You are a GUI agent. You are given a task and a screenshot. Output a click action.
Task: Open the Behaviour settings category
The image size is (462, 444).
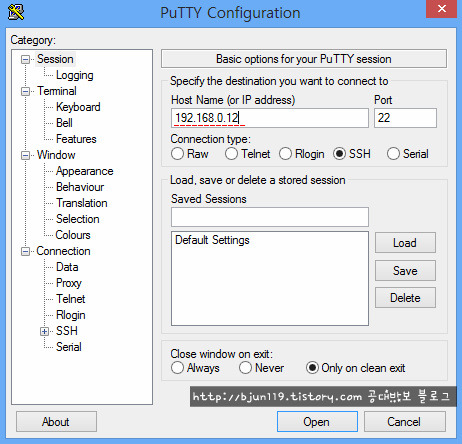[80, 187]
